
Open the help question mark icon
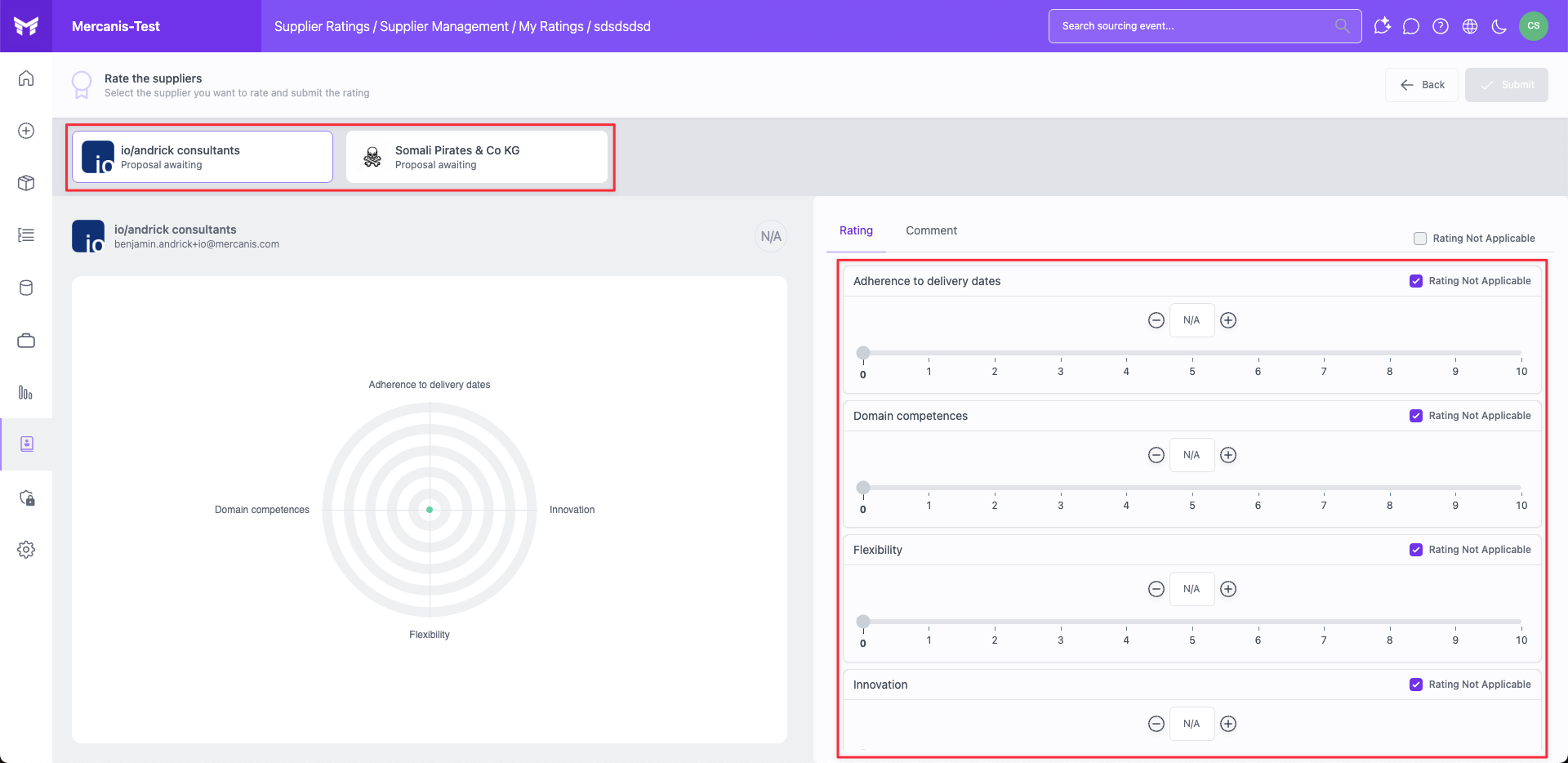pos(1441,26)
